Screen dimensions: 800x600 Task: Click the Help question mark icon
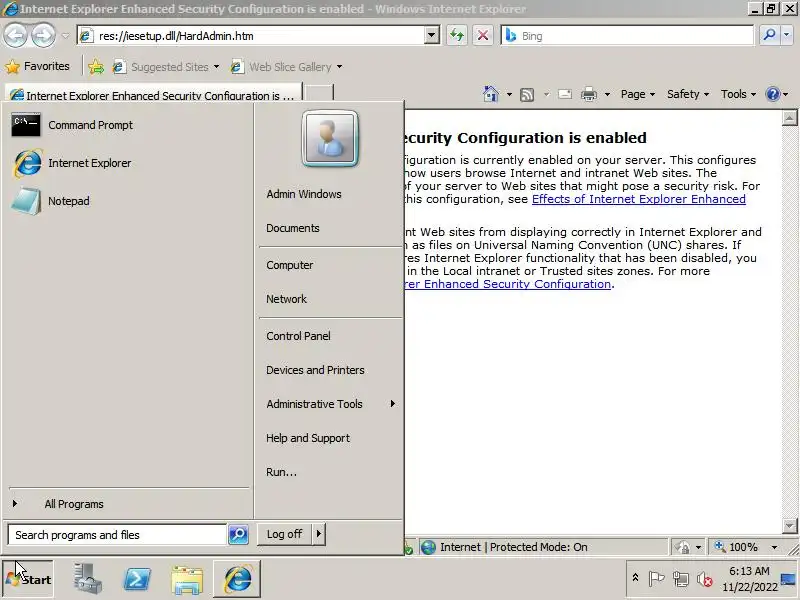click(x=772, y=94)
